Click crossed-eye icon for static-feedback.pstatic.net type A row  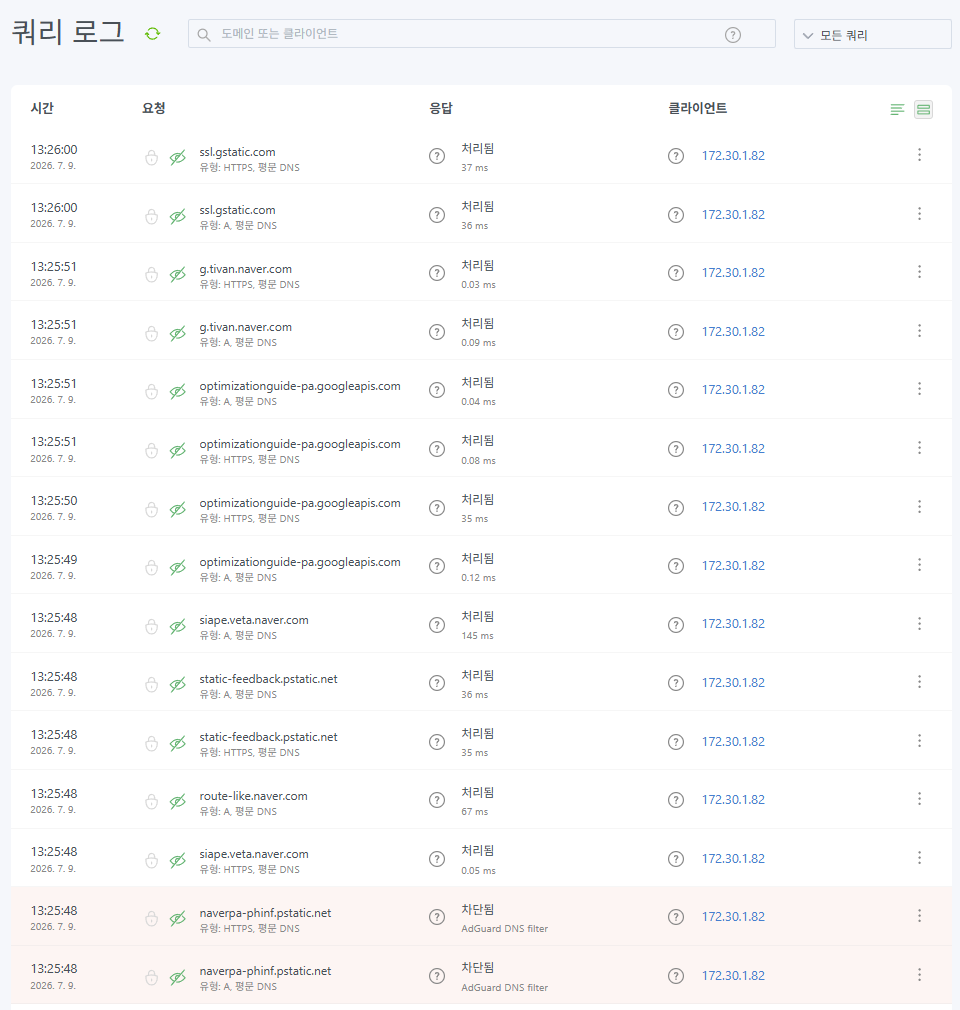(x=178, y=685)
